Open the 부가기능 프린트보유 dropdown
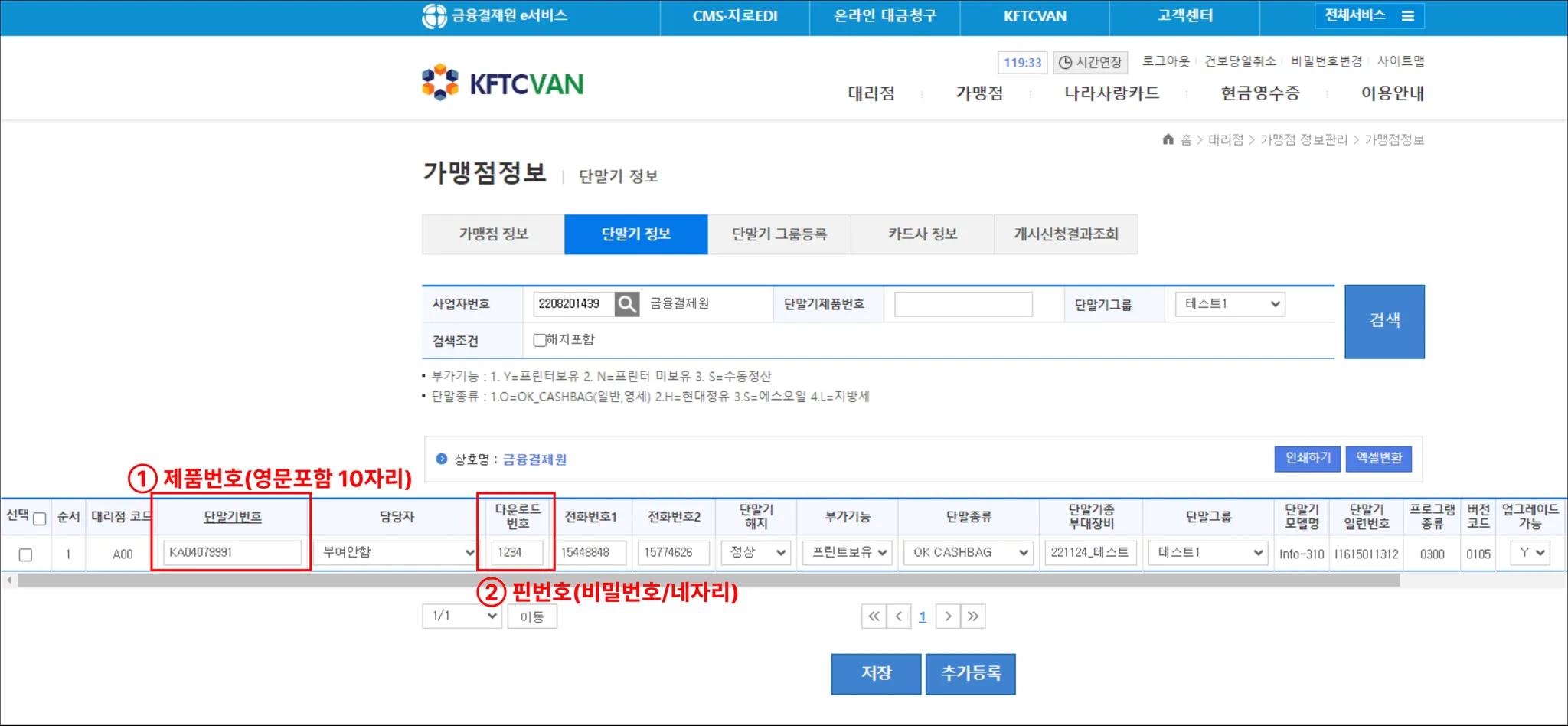Viewport: 1568px width, 726px height. (x=848, y=552)
